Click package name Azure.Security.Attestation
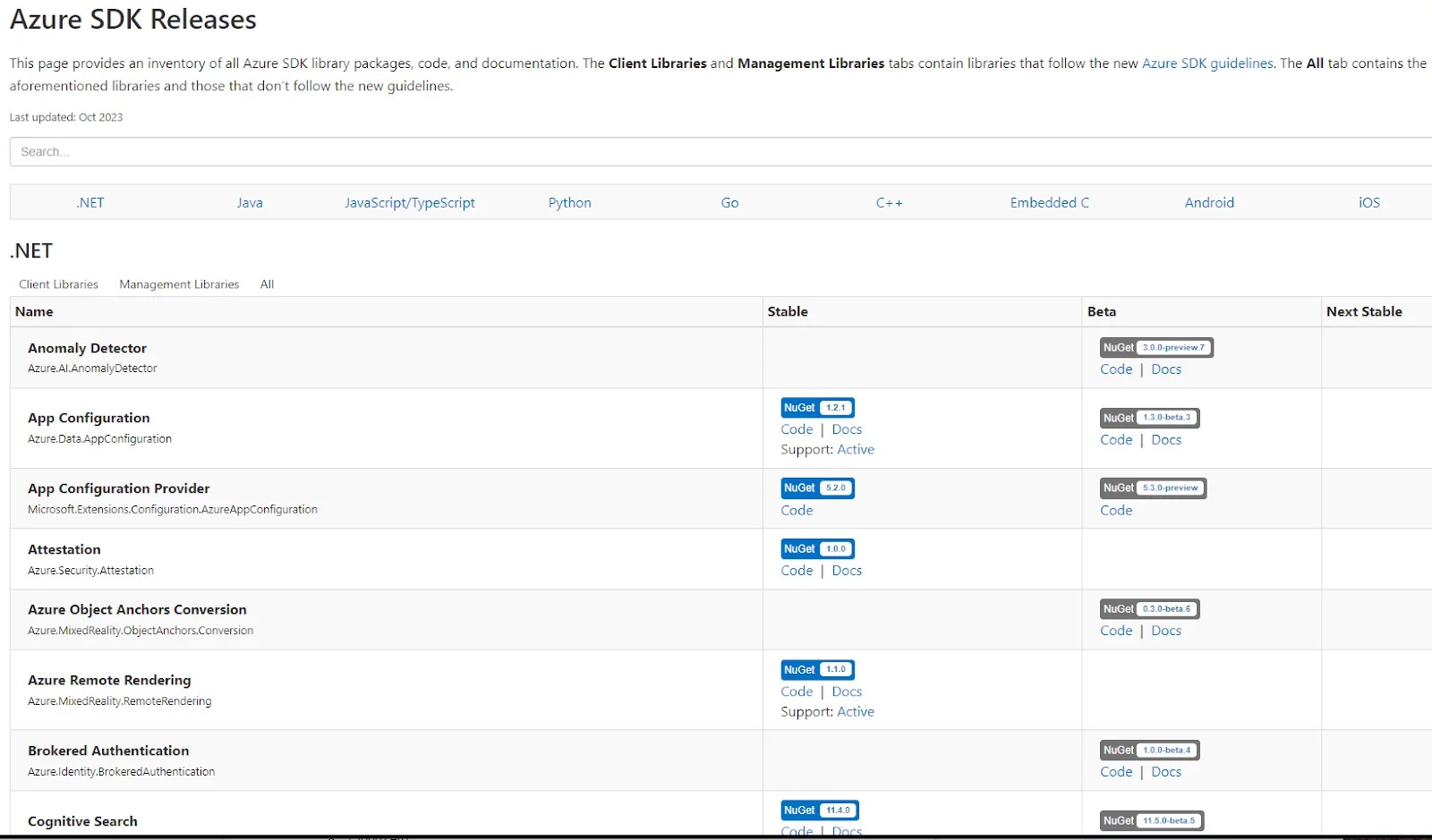The image size is (1432, 840). pos(90,571)
